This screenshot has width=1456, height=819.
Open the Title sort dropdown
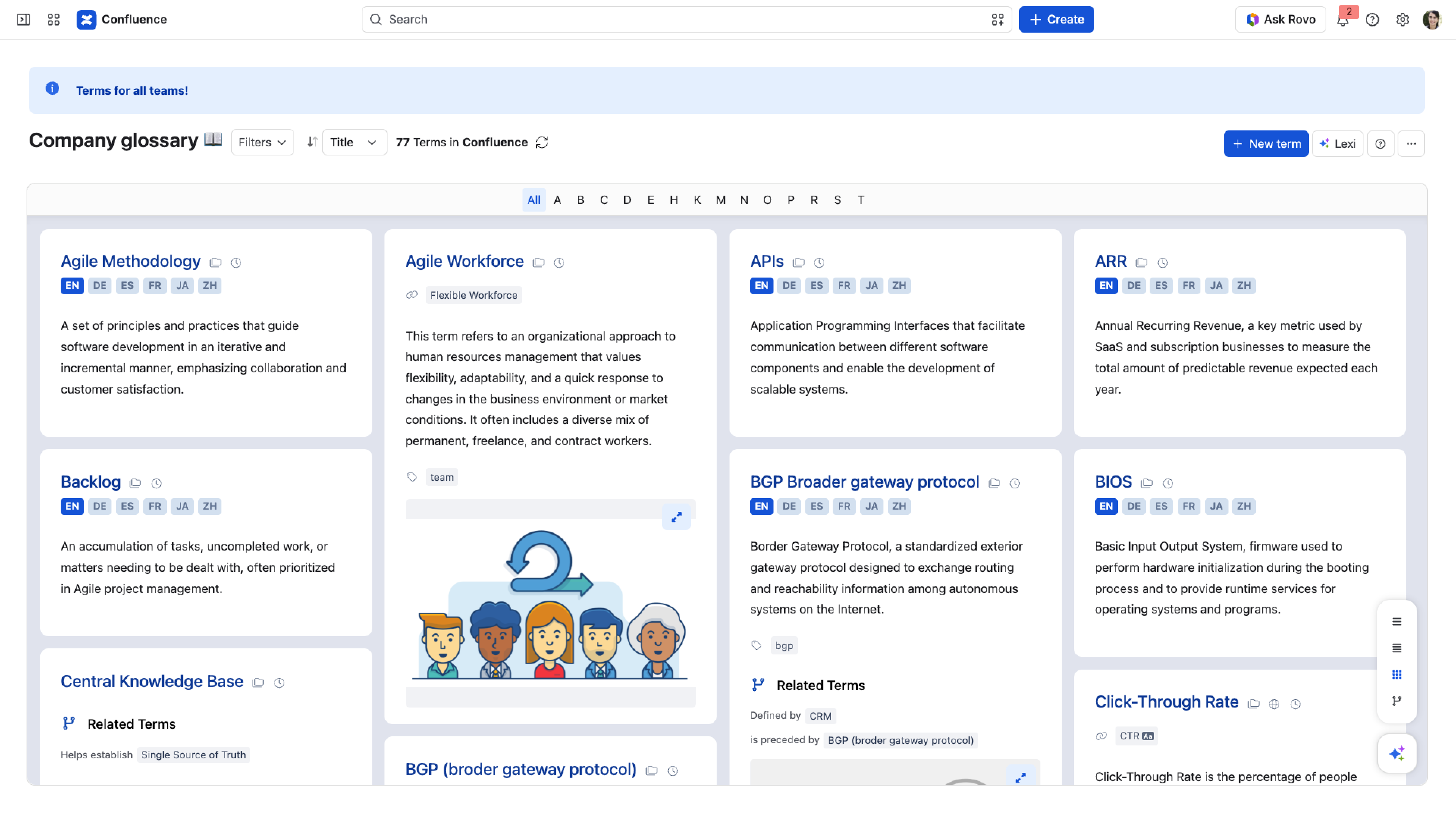click(355, 143)
